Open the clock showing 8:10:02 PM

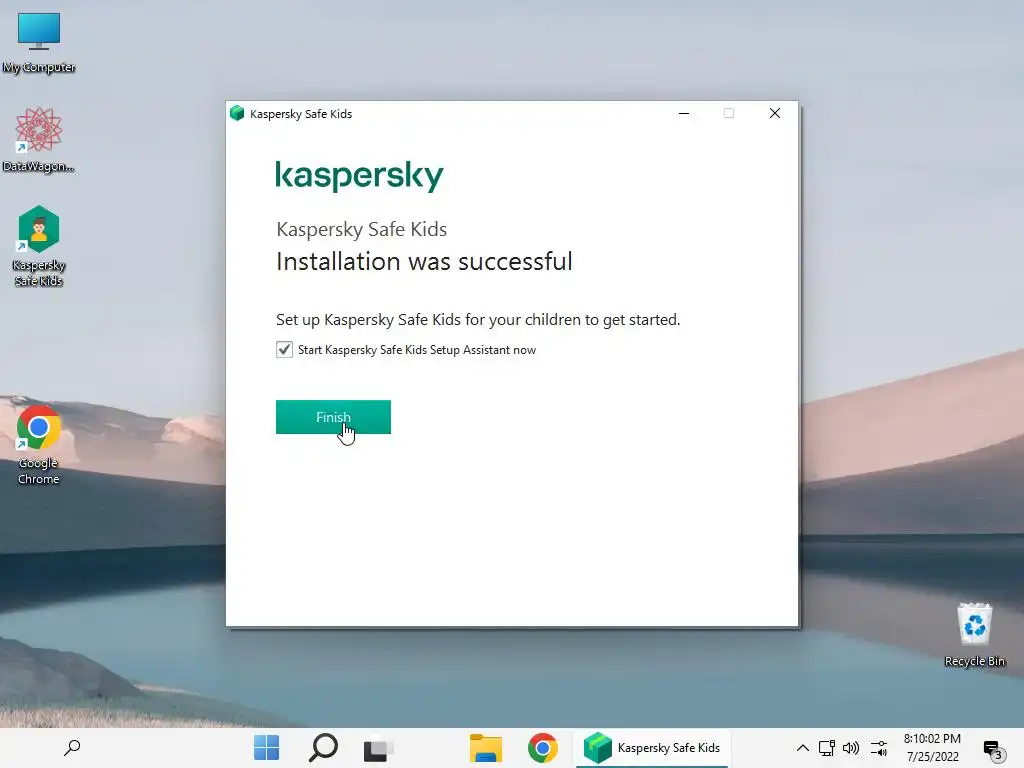[932, 748]
